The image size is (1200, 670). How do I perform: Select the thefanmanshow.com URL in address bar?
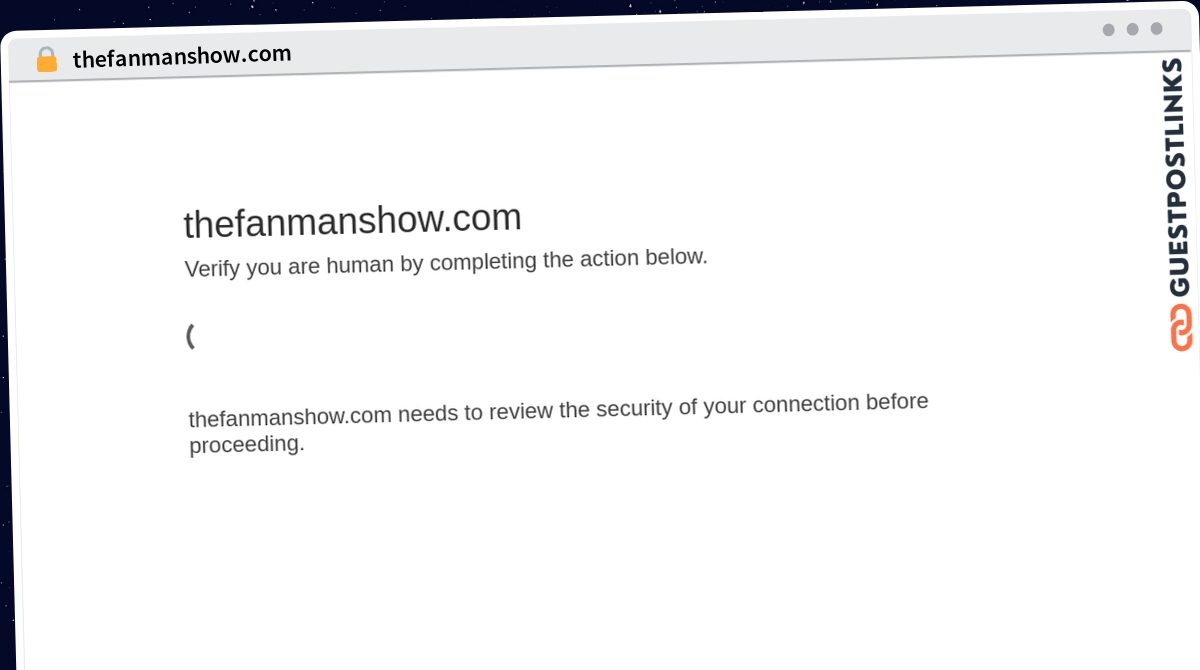(x=182, y=56)
